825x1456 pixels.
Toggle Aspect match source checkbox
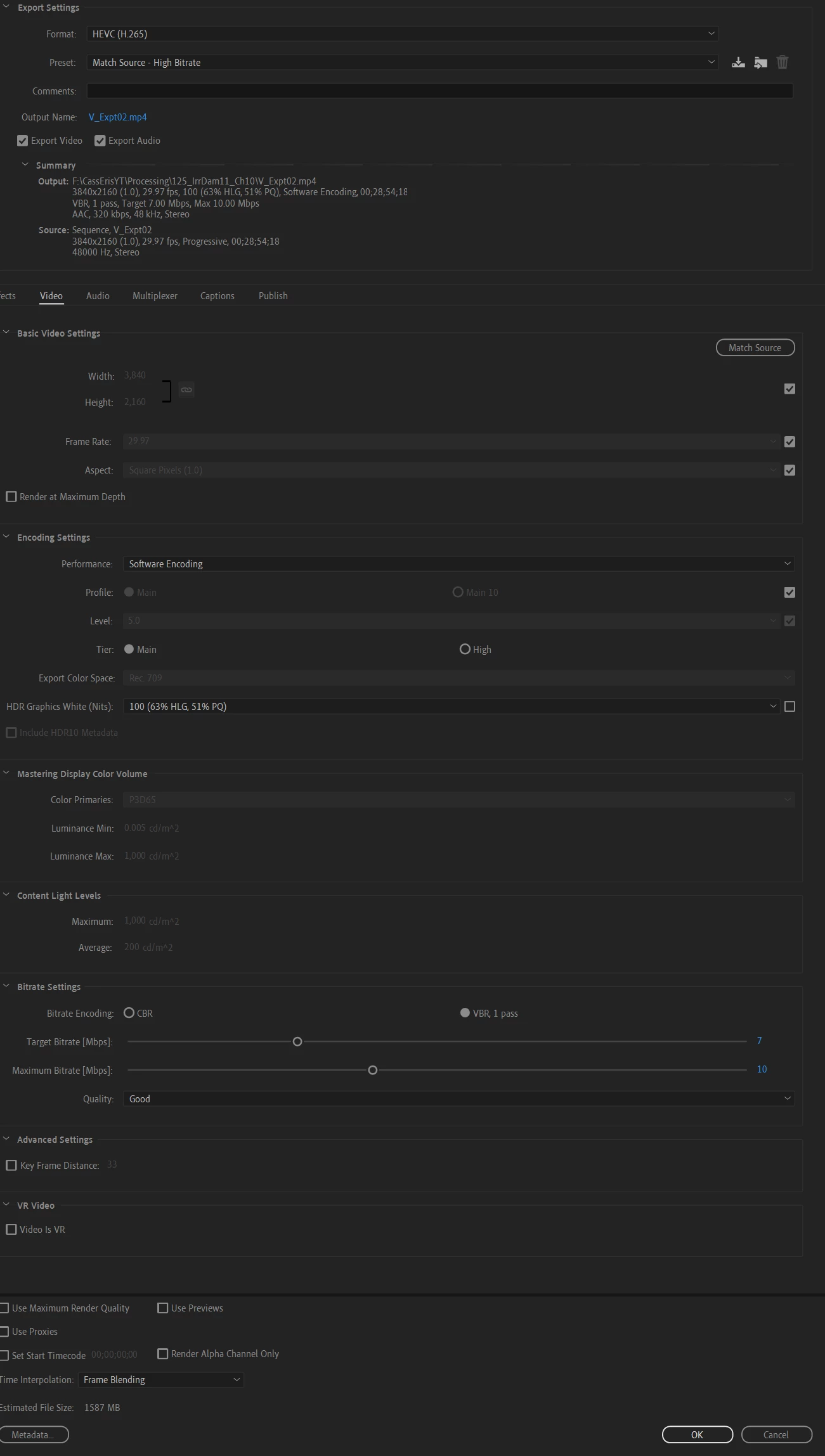pyautogui.click(x=789, y=470)
